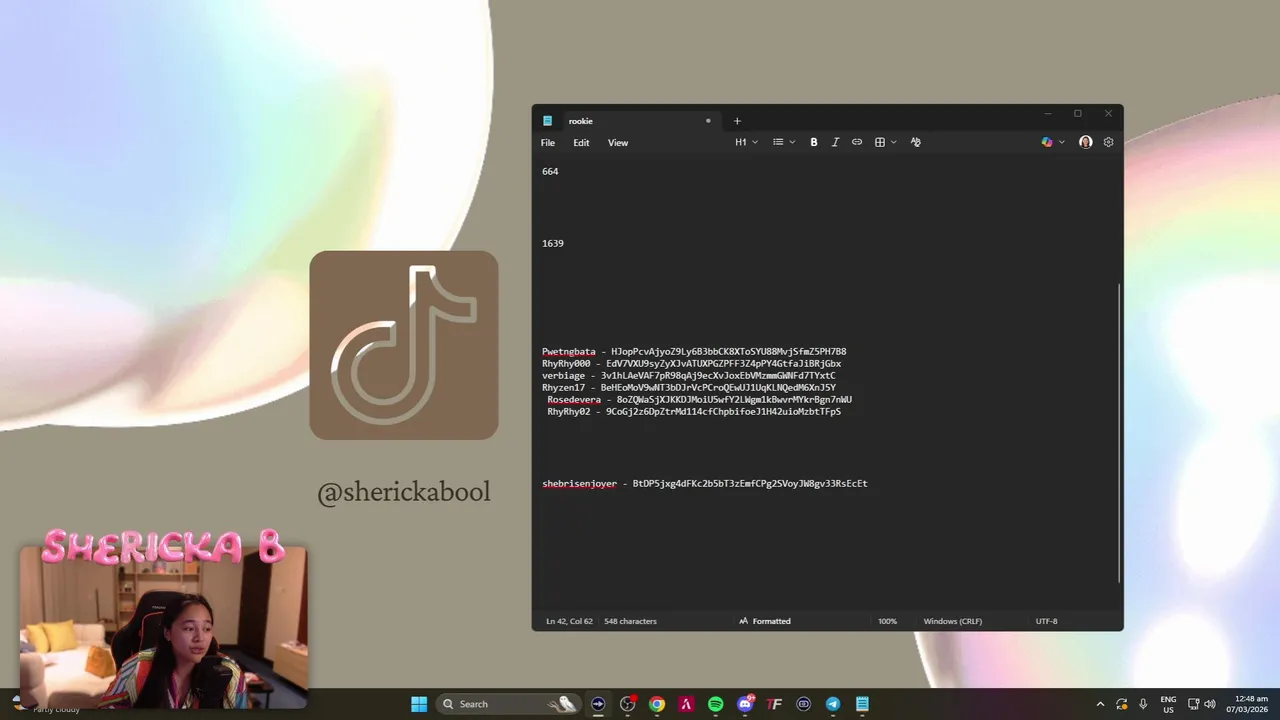Screen dimensions: 1280x720
Task: Click the word Pwetngbata
Action: 569,352
